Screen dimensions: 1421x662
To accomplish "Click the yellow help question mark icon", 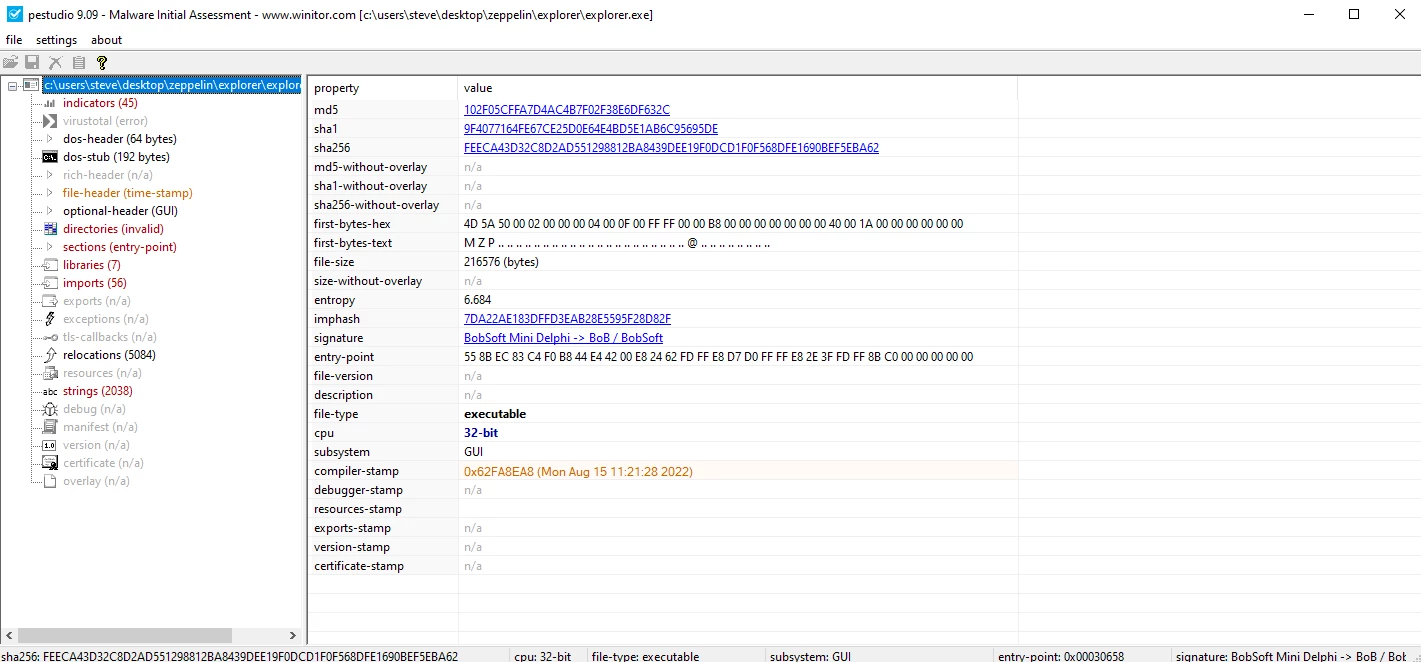I will [x=101, y=62].
